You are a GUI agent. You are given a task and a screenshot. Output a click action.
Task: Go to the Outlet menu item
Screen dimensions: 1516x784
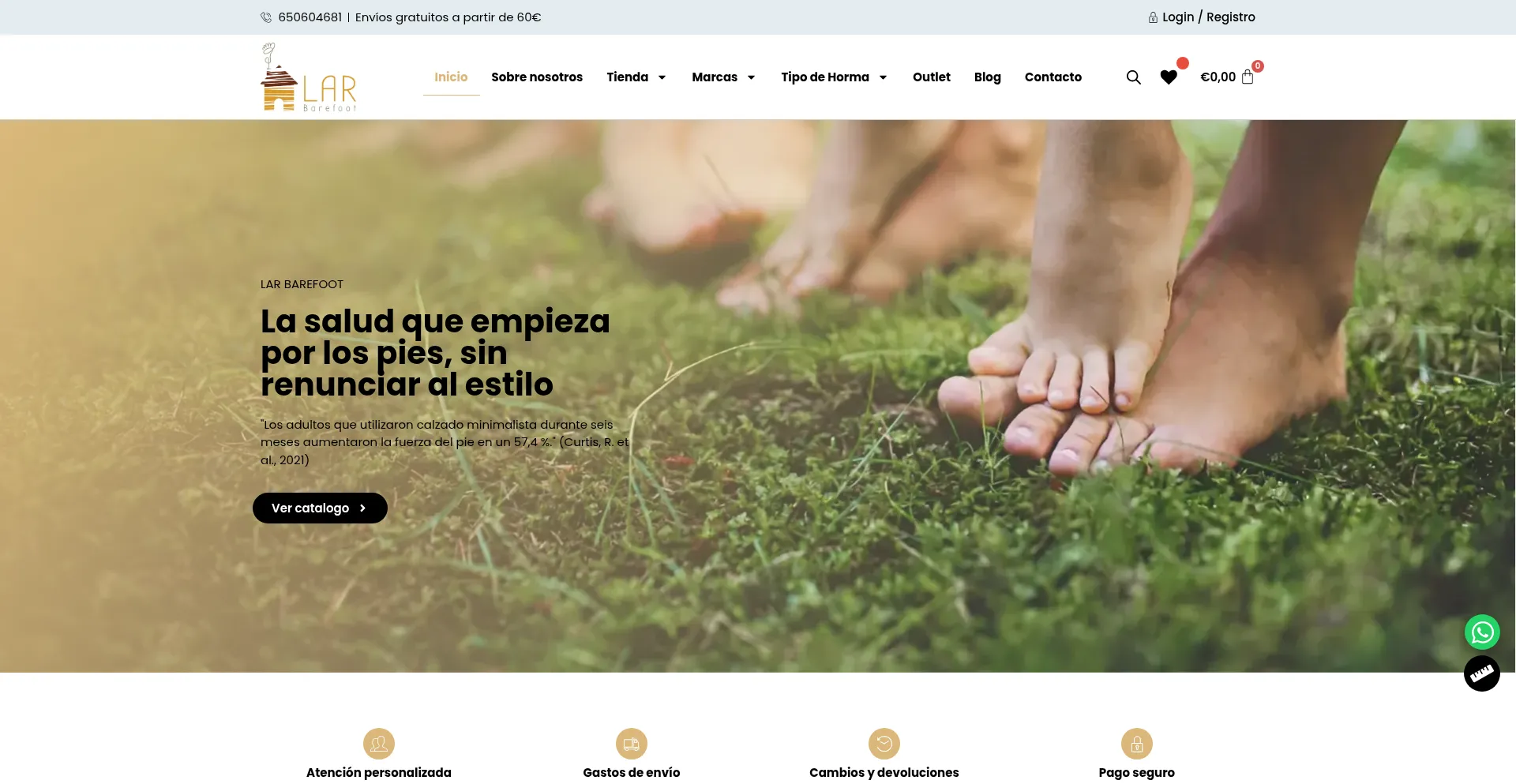tap(932, 77)
